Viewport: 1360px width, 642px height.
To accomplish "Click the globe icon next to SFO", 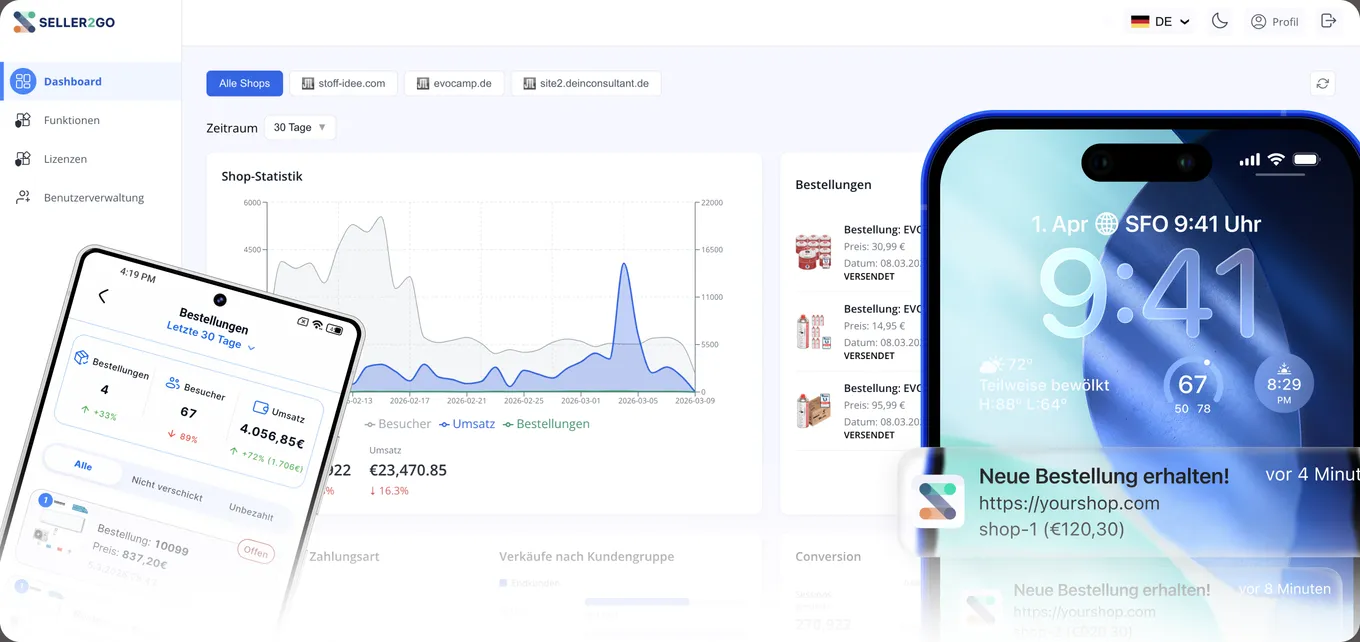I will [1106, 224].
